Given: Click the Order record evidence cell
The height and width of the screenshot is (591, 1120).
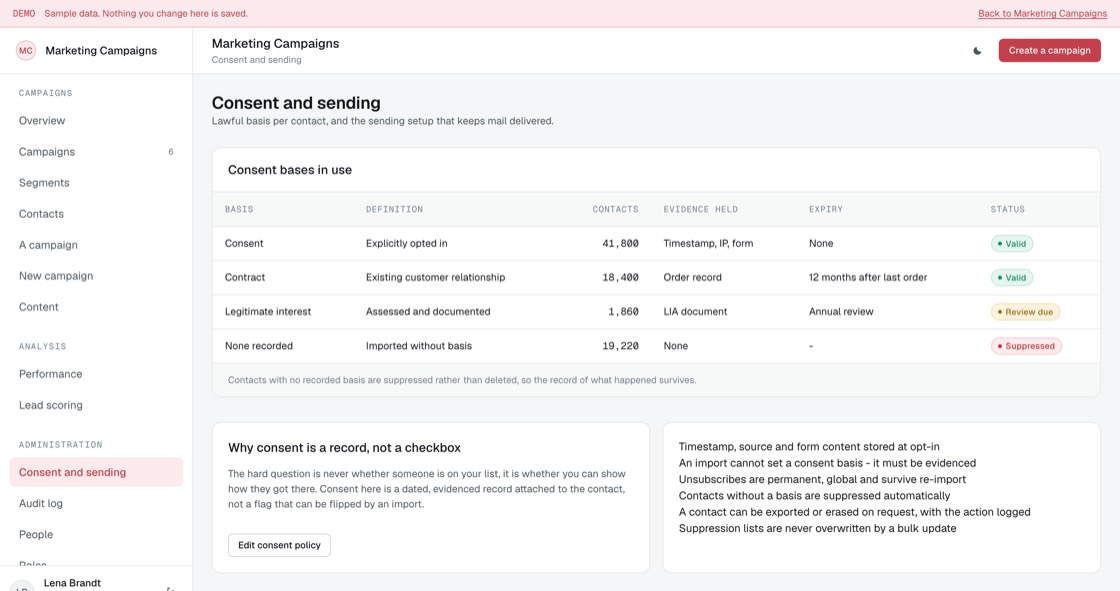Looking at the screenshot, I should pos(693,277).
